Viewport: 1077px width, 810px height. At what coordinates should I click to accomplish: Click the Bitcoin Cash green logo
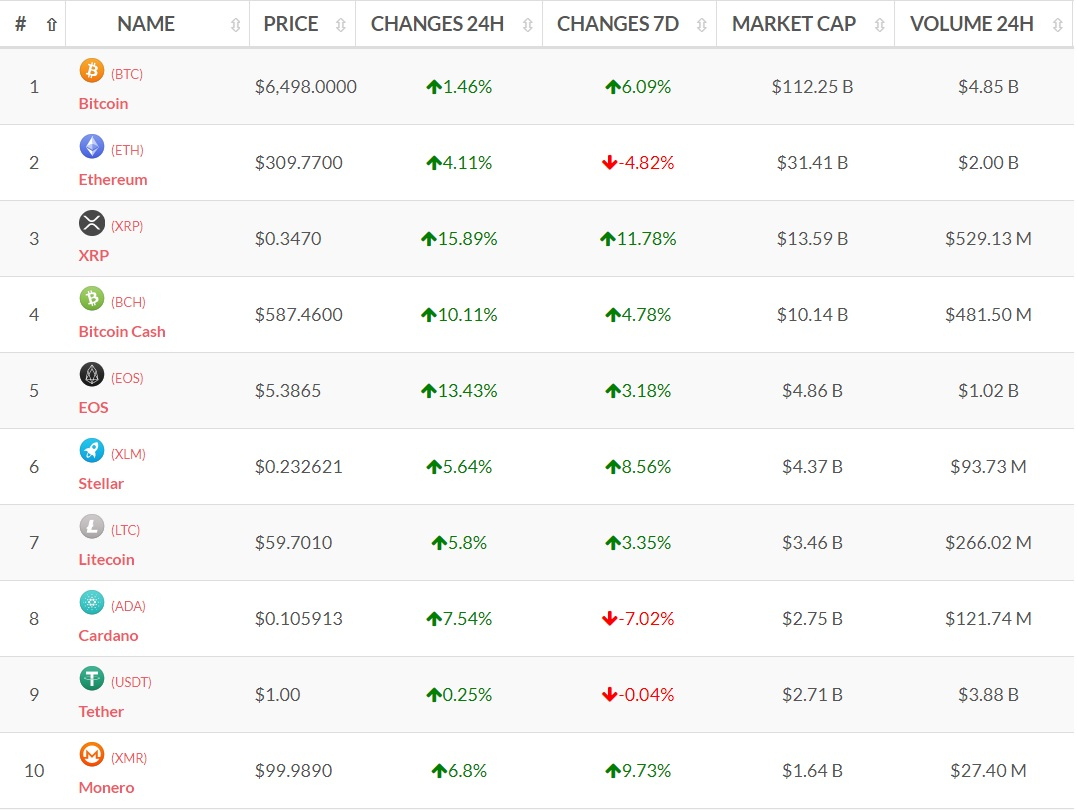[91, 299]
